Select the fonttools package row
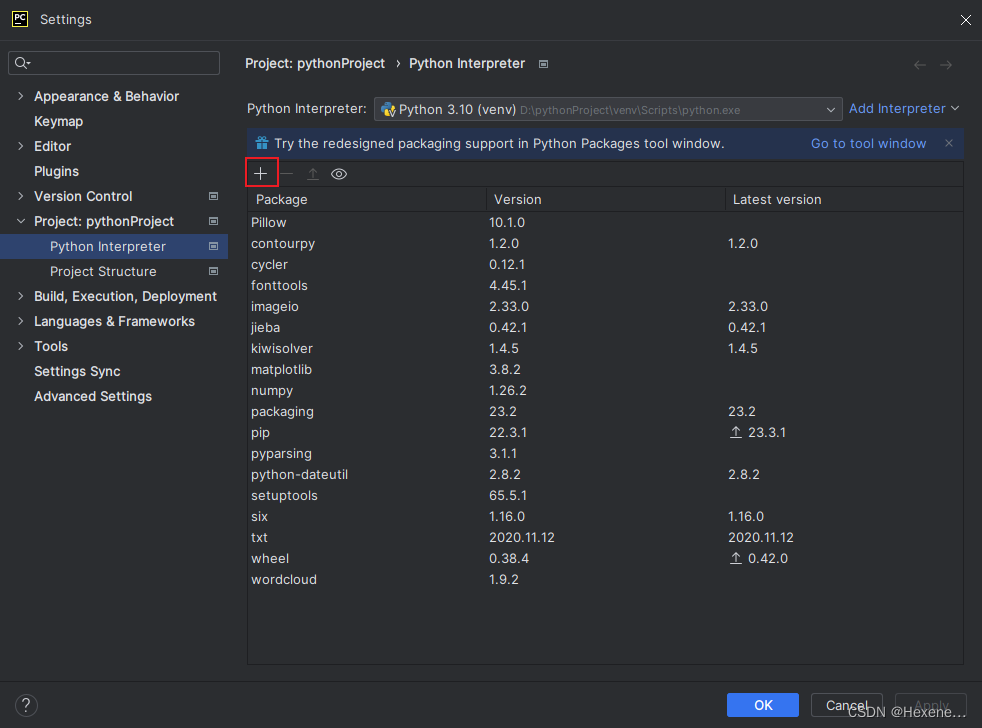This screenshot has height=728, width=982. click(x=606, y=286)
